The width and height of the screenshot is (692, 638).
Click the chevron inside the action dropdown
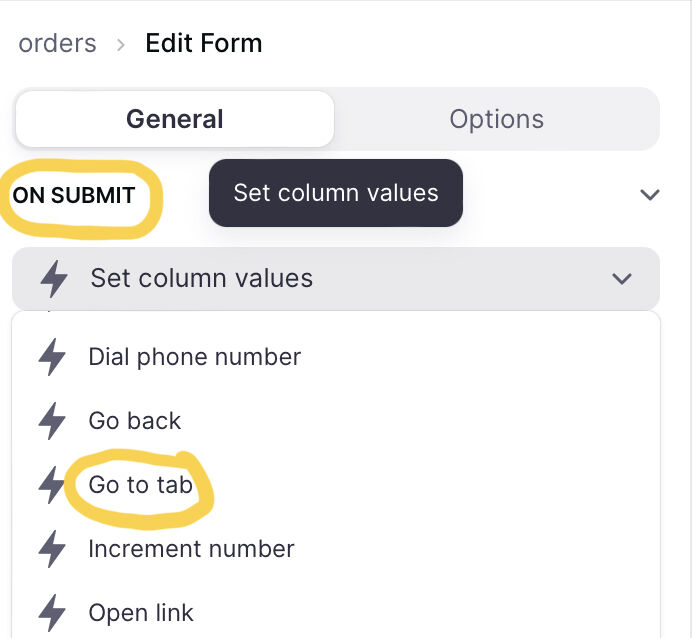[x=622, y=278]
